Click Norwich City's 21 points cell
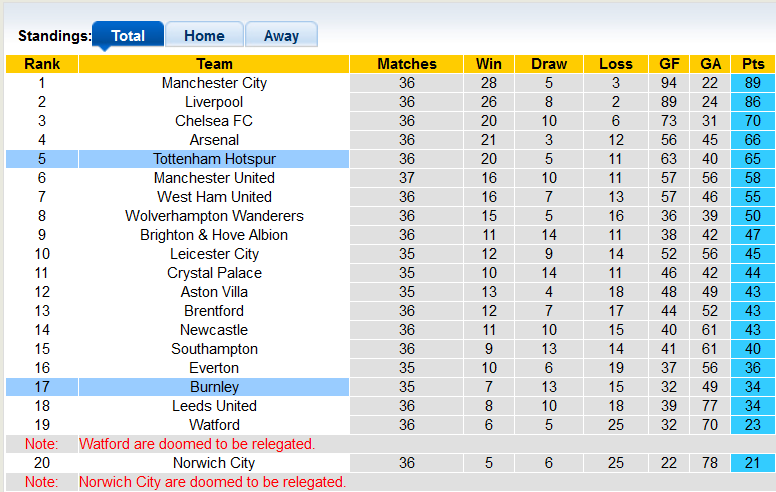The image size is (776, 492). coord(753,463)
